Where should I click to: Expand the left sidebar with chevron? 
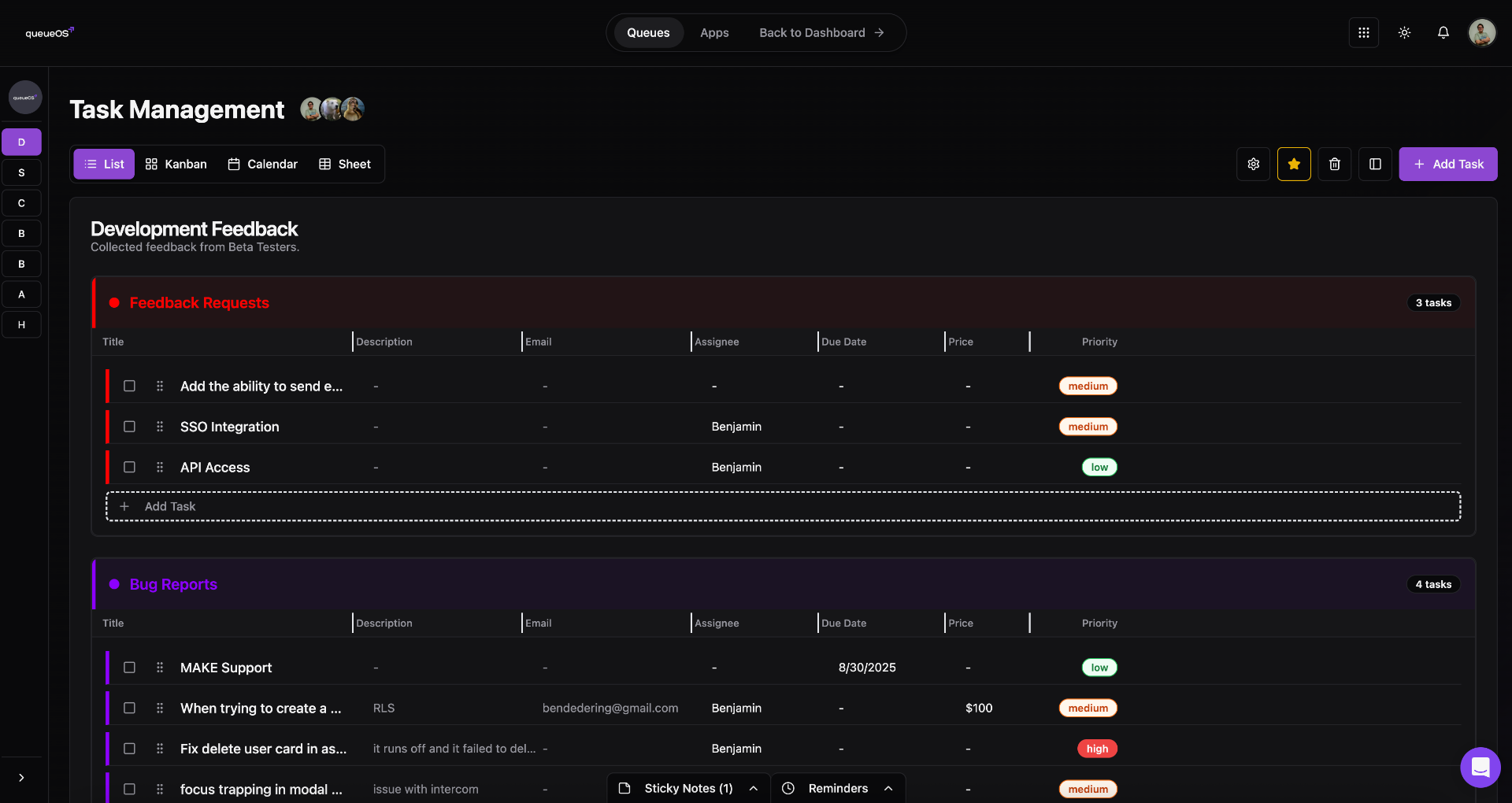pos(21,778)
